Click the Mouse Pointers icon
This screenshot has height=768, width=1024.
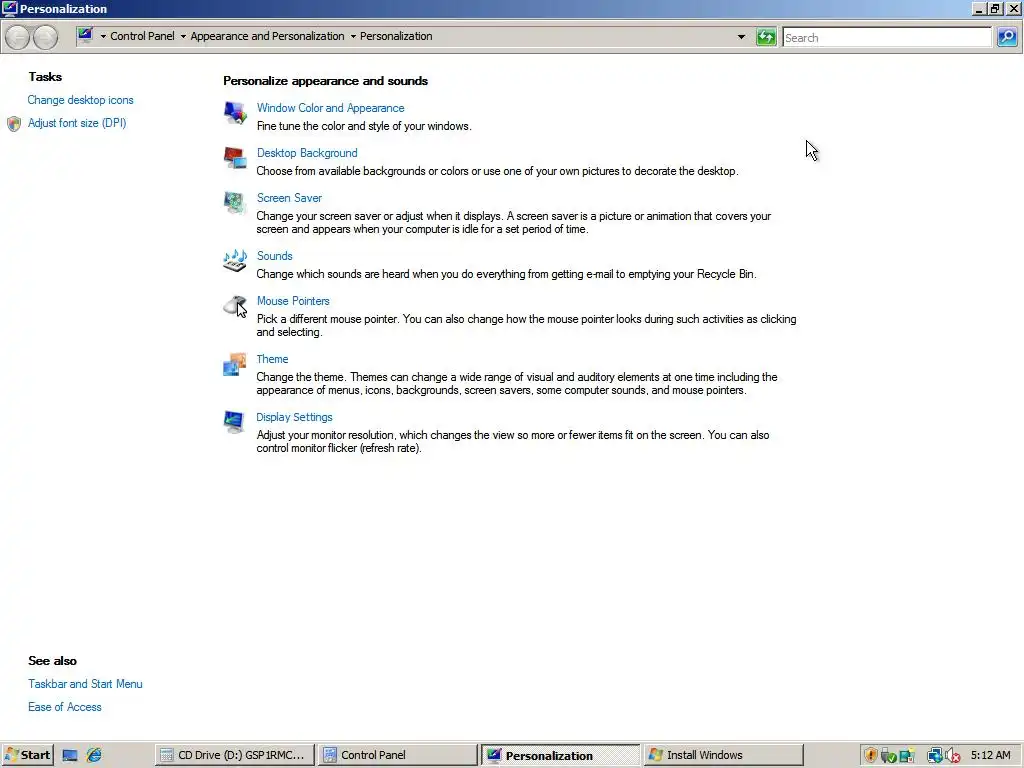235,306
